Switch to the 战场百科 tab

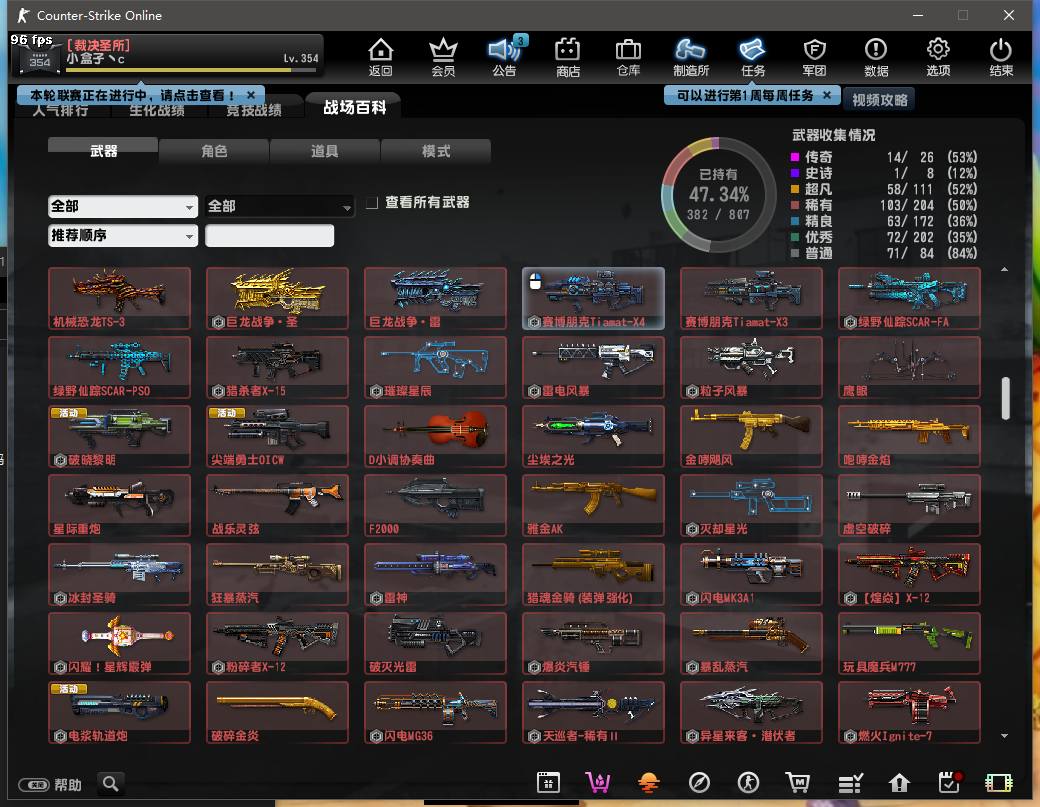[354, 107]
